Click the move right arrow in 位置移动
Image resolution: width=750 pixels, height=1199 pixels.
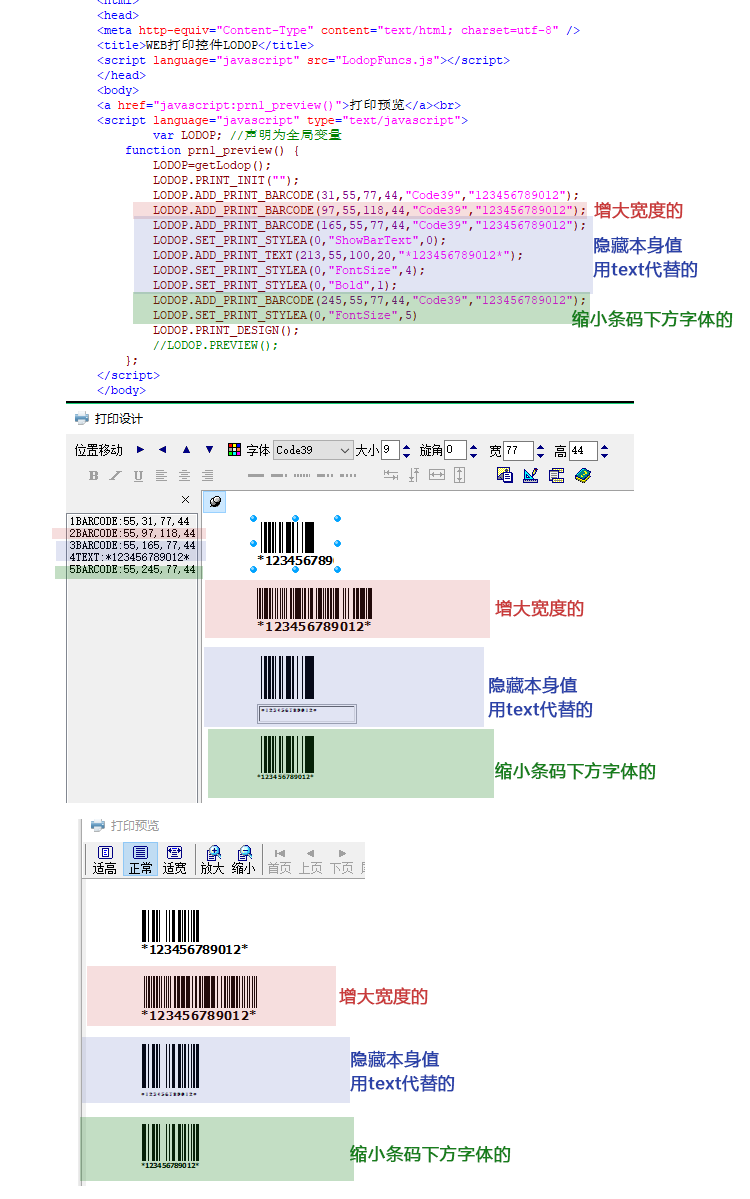pos(140,450)
